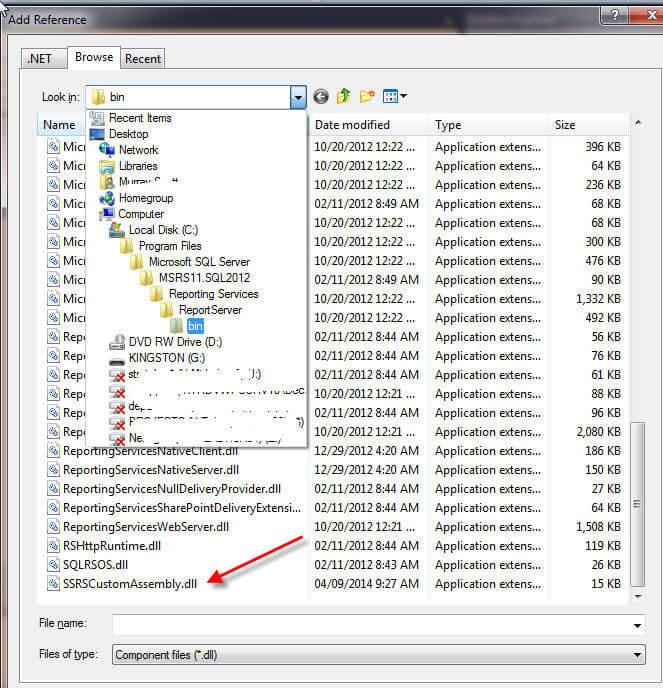Select the ReportServer folder
The width and height of the screenshot is (663, 688).
coord(210,310)
